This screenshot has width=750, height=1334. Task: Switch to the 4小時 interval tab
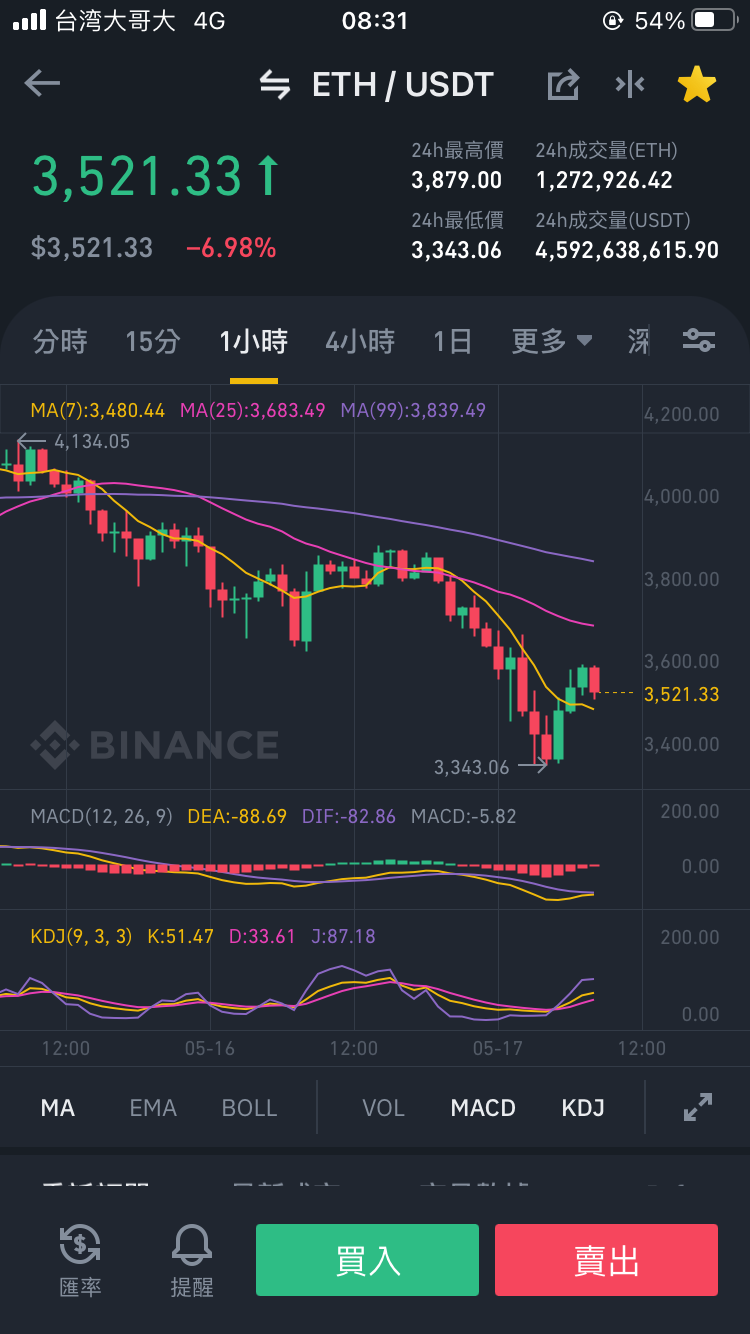tap(360, 342)
